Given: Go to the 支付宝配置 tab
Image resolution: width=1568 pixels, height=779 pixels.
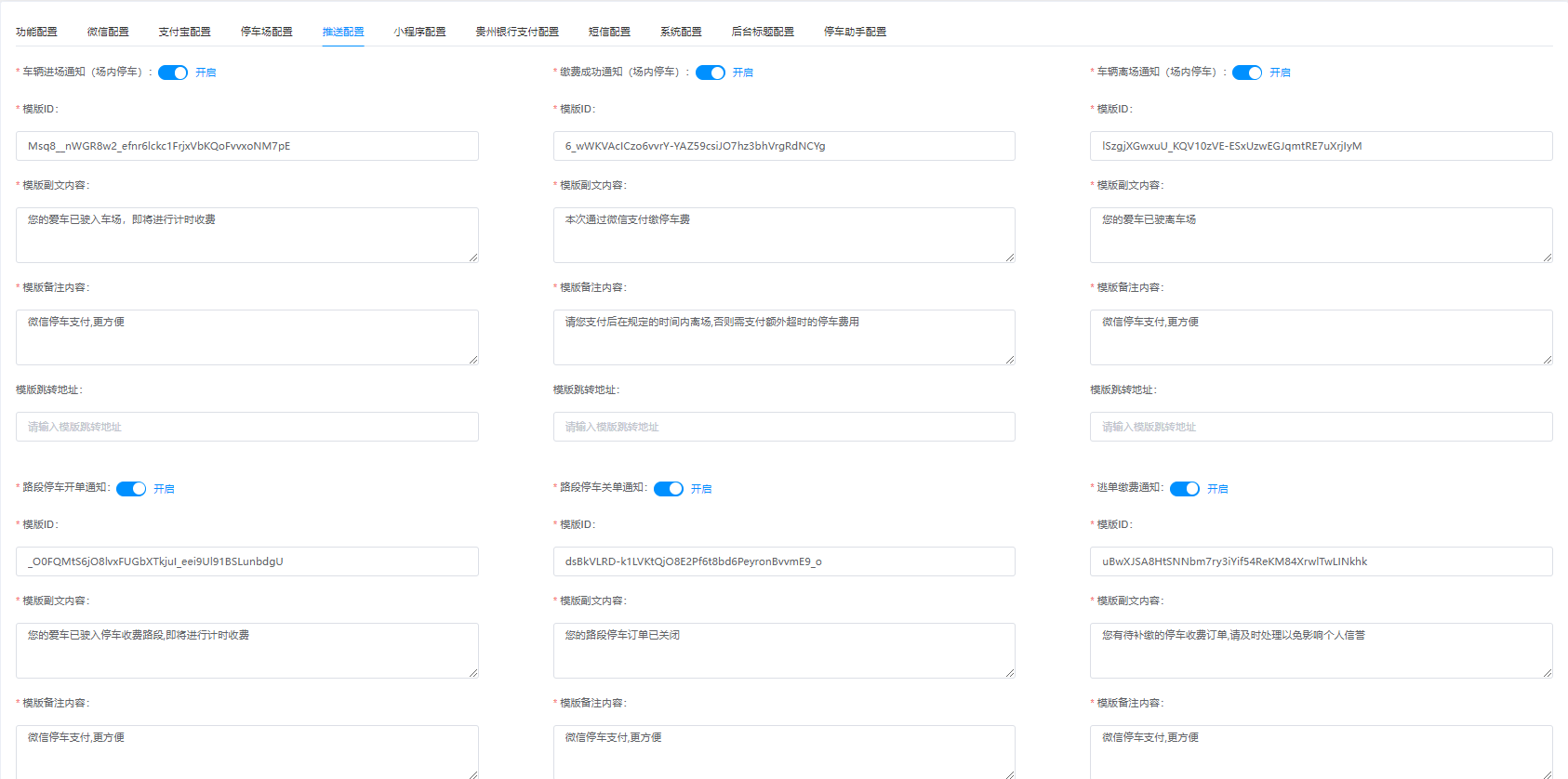Looking at the screenshot, I should point(184,32).
